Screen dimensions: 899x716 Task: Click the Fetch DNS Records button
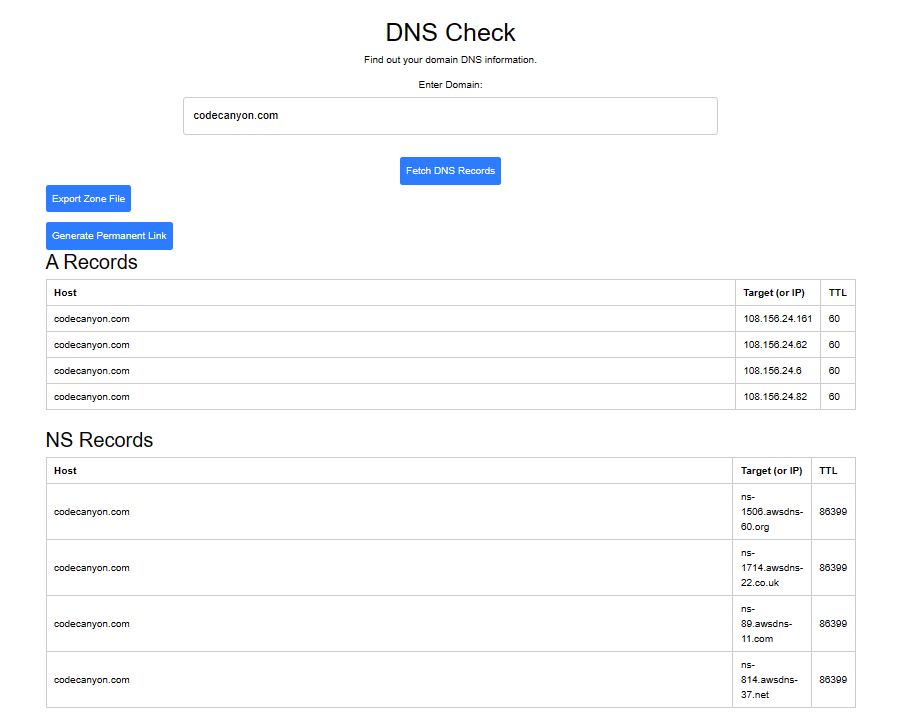coord(450,171)
